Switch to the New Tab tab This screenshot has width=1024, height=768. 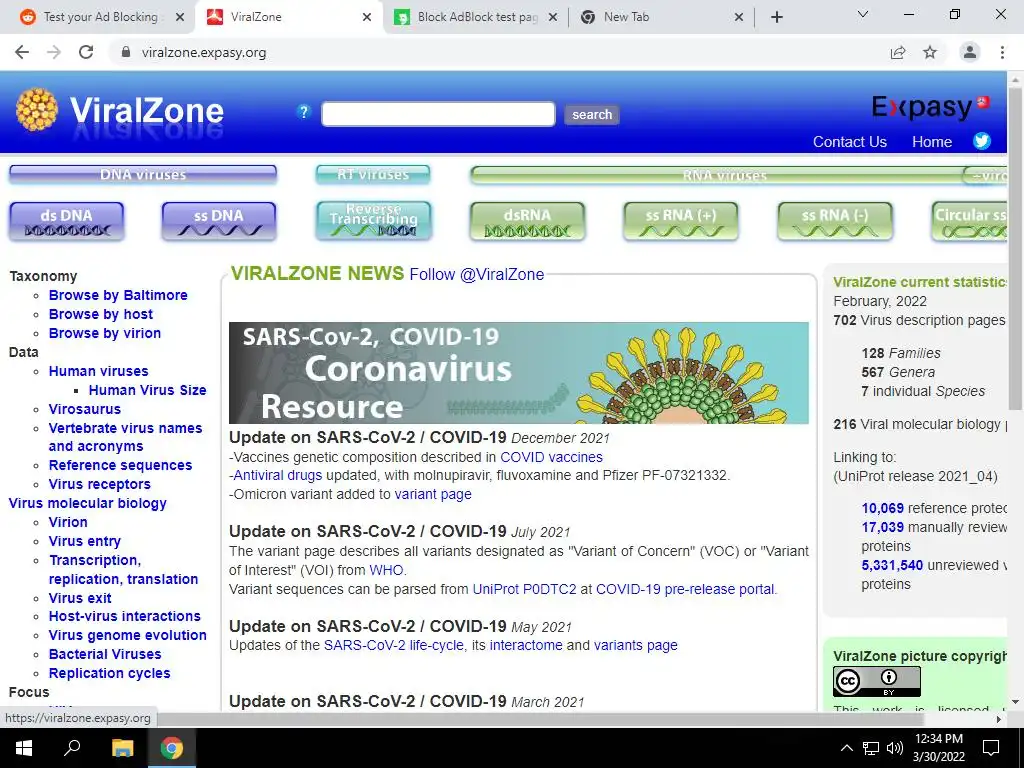660,17
